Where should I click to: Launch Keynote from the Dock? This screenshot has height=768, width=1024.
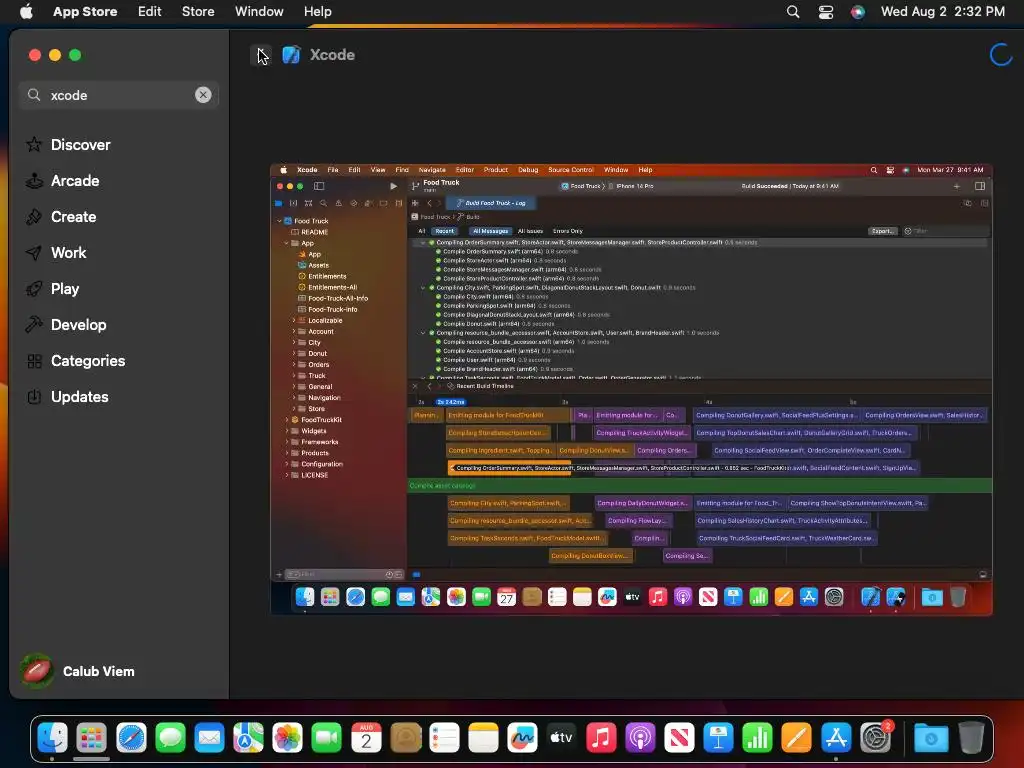tap(718, 738)
